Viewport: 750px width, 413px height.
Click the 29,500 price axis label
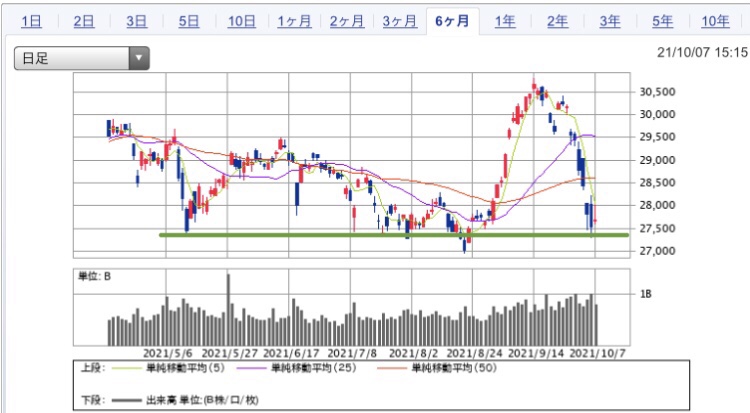pos(657,137)
